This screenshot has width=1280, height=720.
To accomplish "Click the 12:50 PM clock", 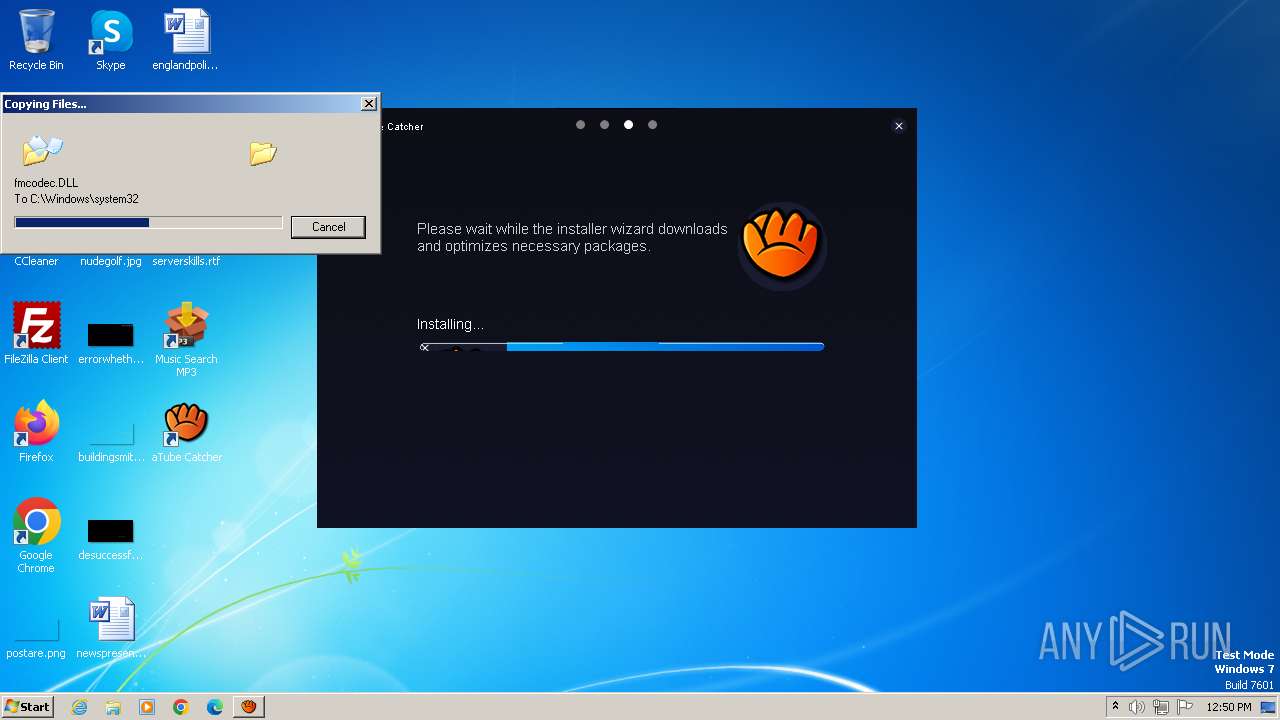I will [1229, 707].
